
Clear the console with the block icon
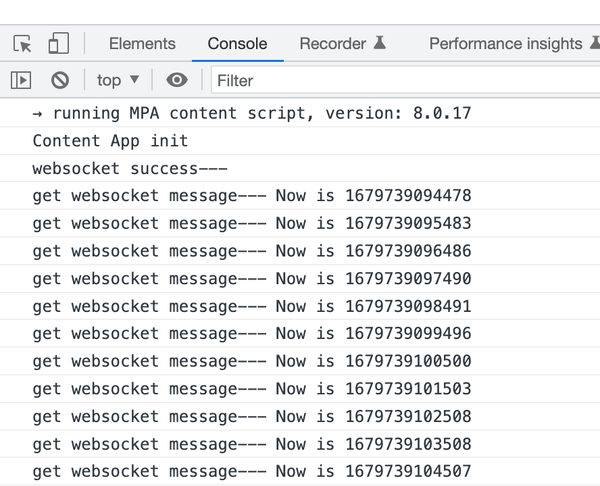coord(60,80)
